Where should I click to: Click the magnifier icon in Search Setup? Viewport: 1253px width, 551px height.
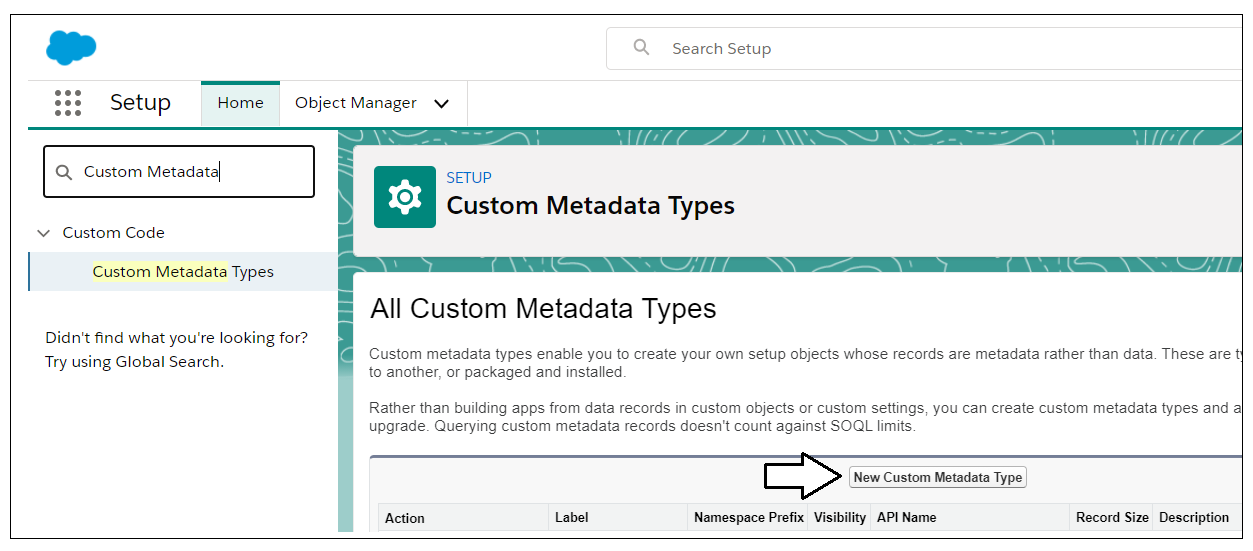[x=642, y=48]
